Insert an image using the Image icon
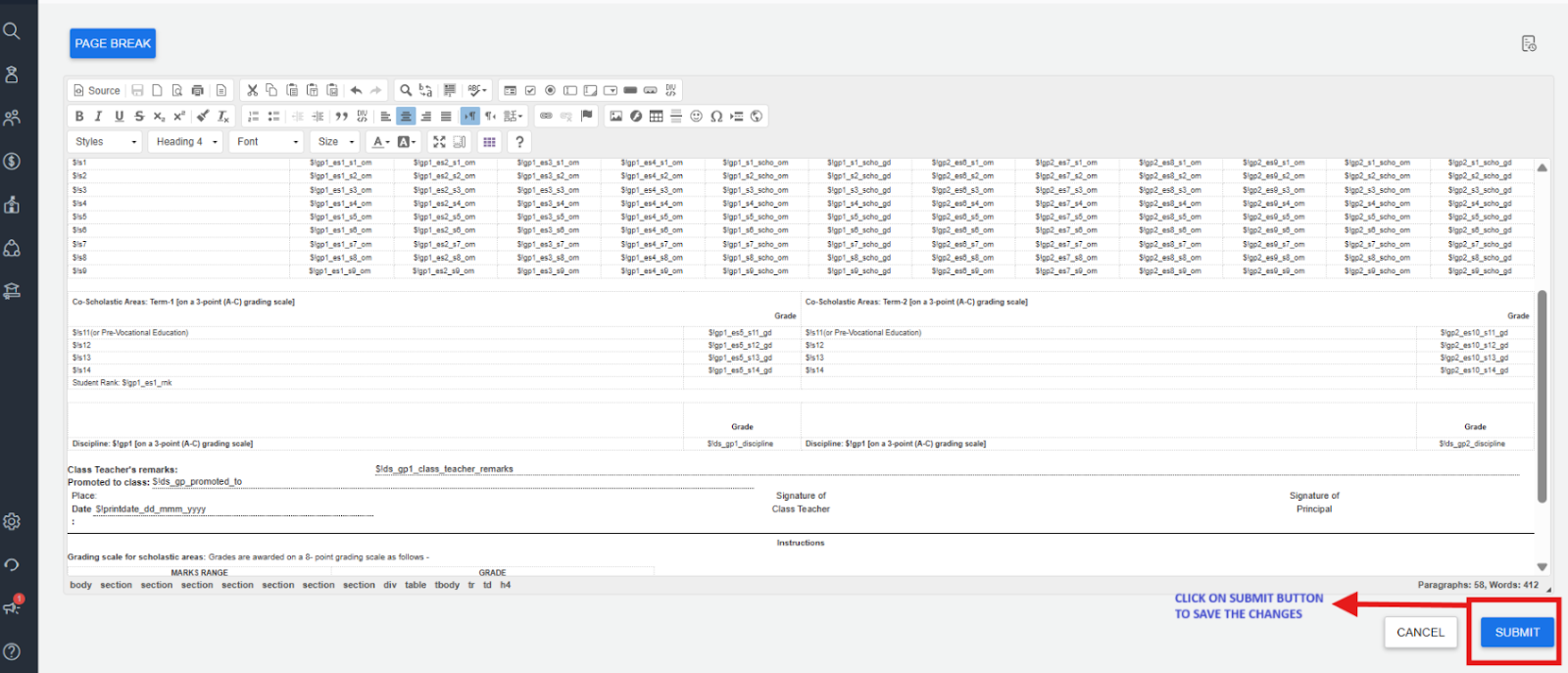 (615, 117)
